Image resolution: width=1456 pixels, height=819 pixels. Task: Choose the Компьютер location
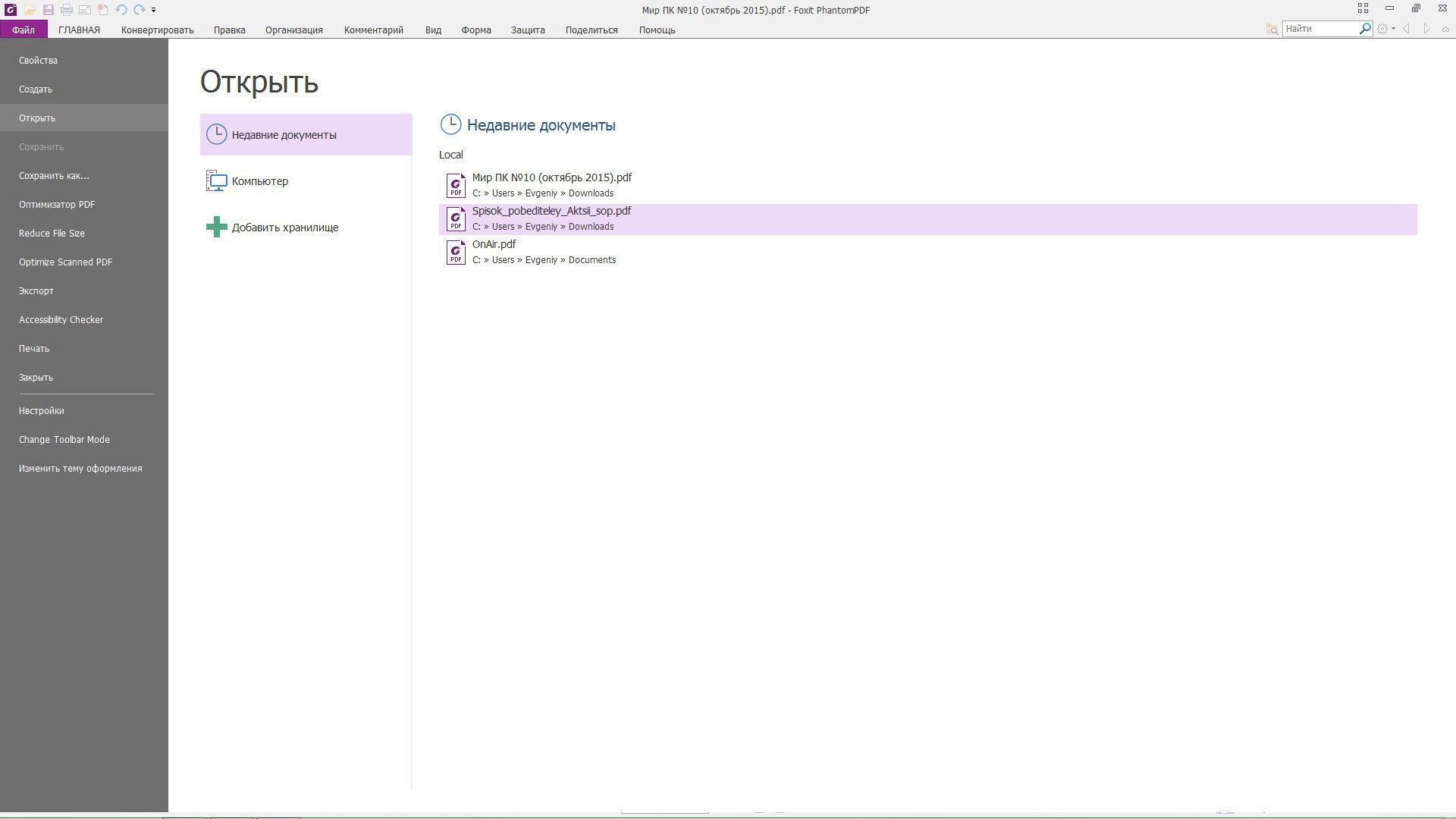[306, 180]
